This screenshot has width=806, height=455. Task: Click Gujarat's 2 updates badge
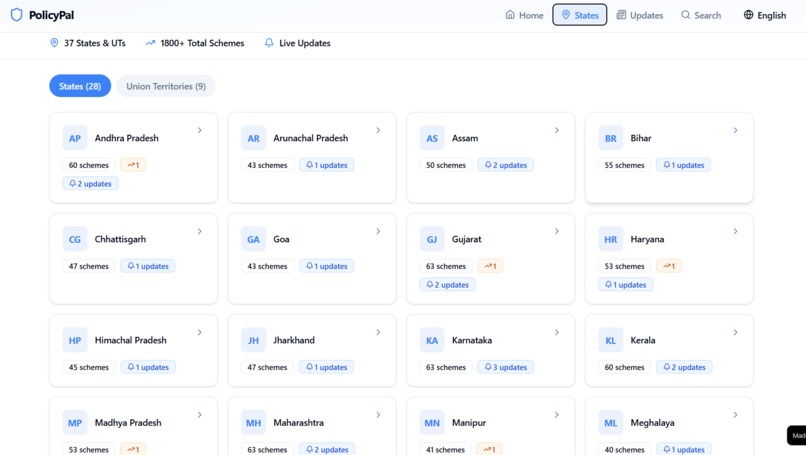pos(447,285)
